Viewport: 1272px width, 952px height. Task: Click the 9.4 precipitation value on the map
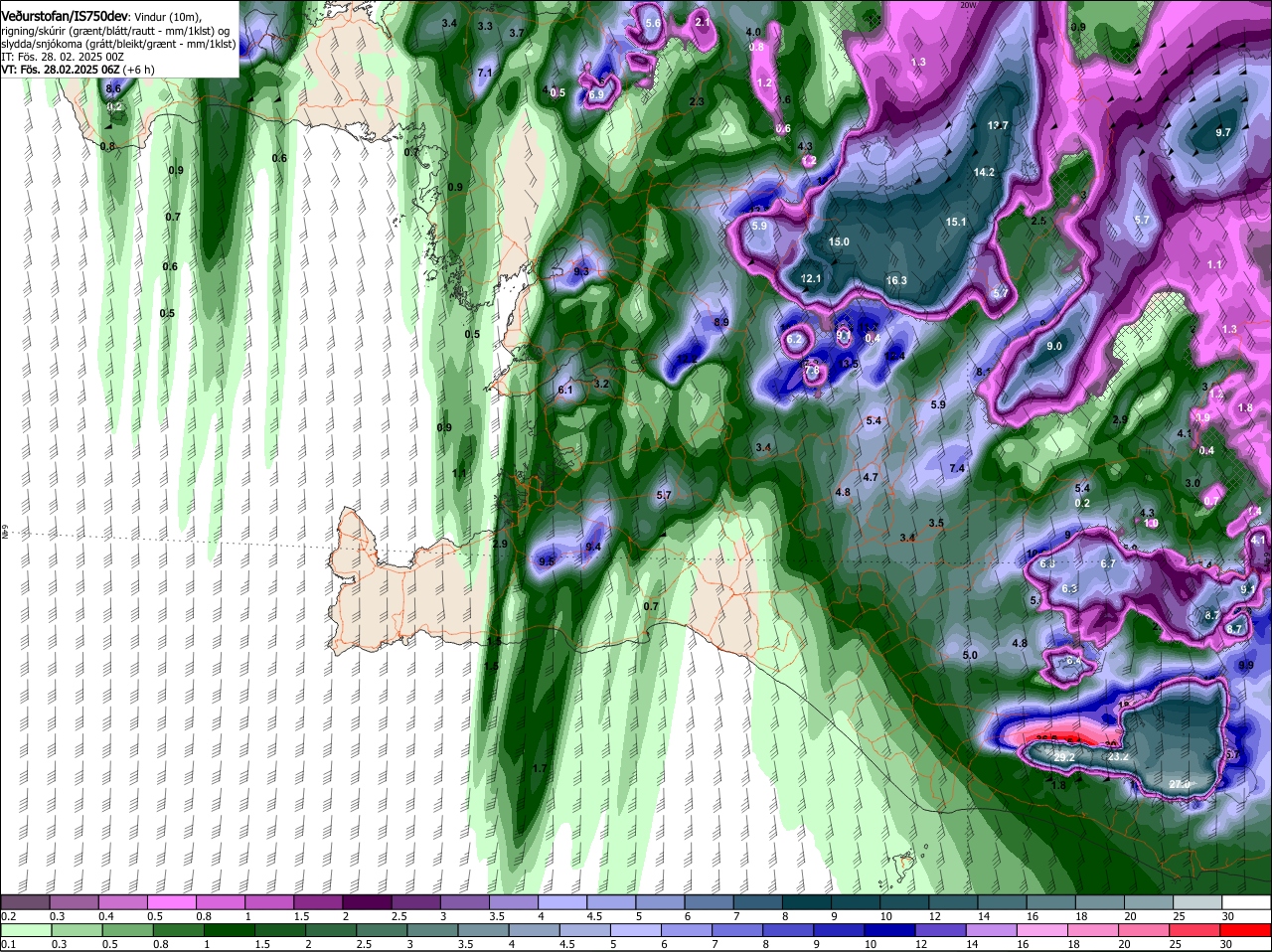point(593,548)
